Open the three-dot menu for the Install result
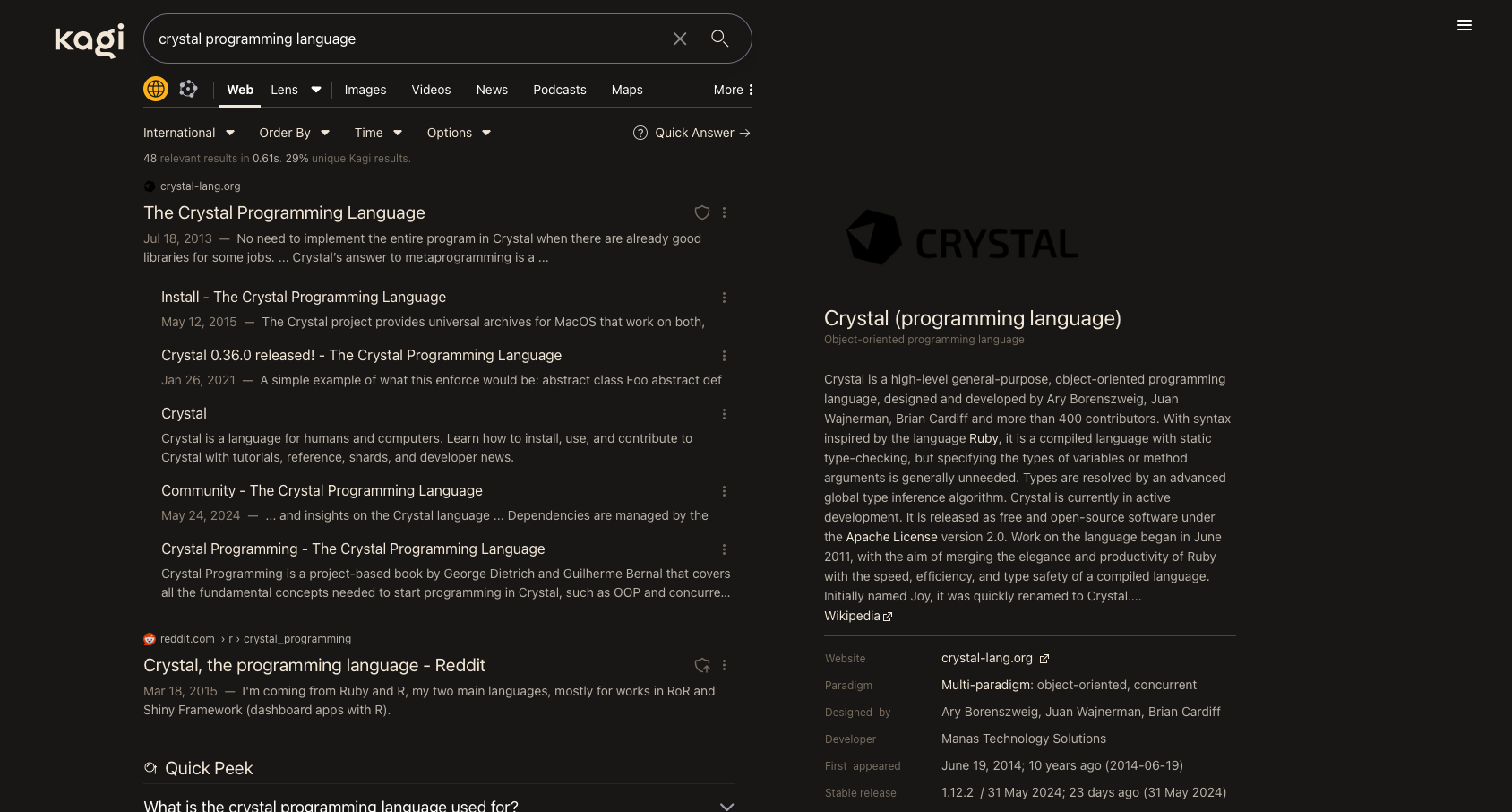This screenshot has width=1512, height=812. (x=724, y=297)
